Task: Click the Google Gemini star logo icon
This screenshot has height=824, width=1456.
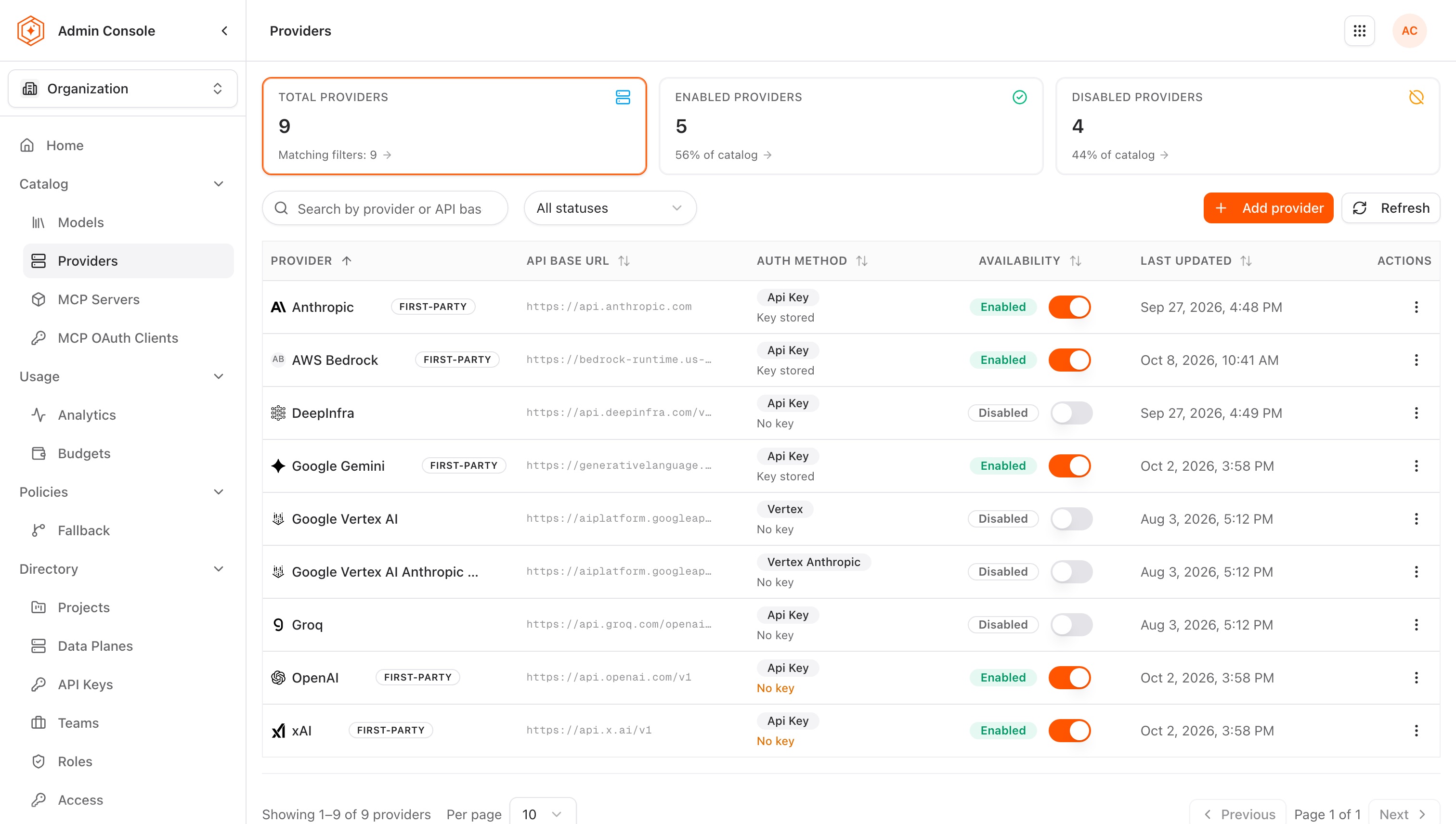Action: pyautogui.click(x=278, y=466)
